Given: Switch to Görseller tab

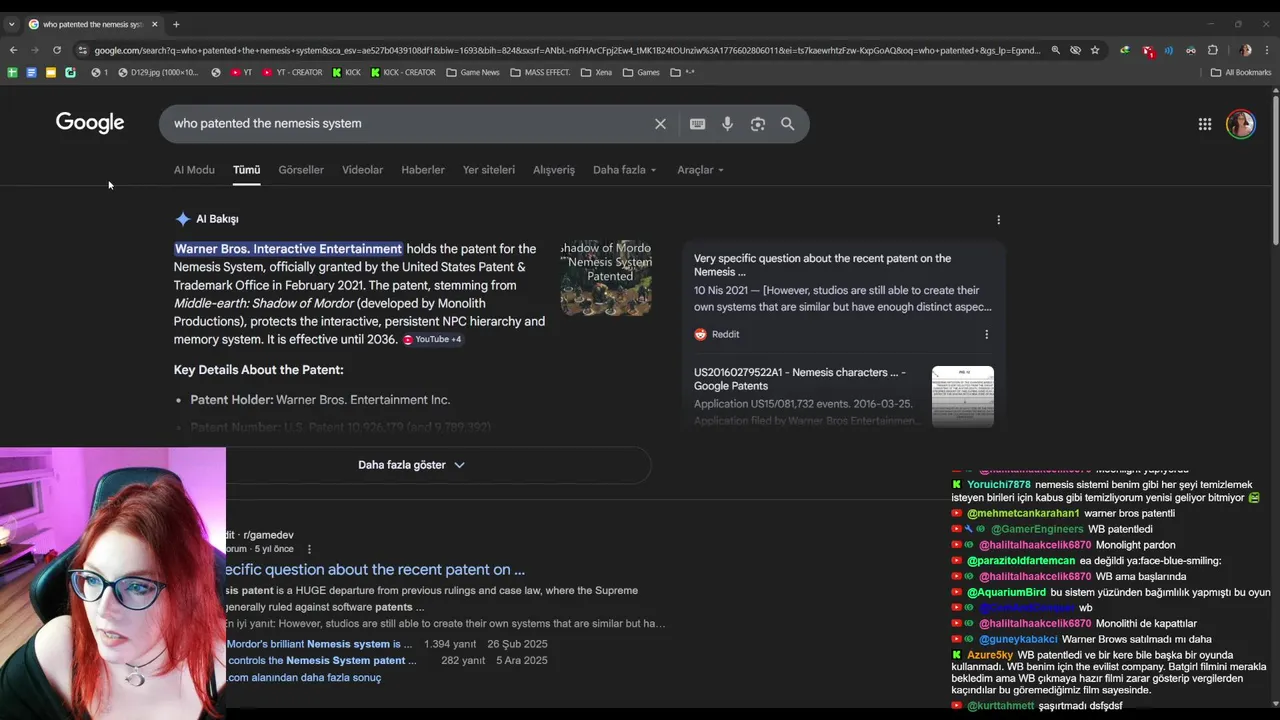Looking at the screenshot, I should tap(301, 170).
